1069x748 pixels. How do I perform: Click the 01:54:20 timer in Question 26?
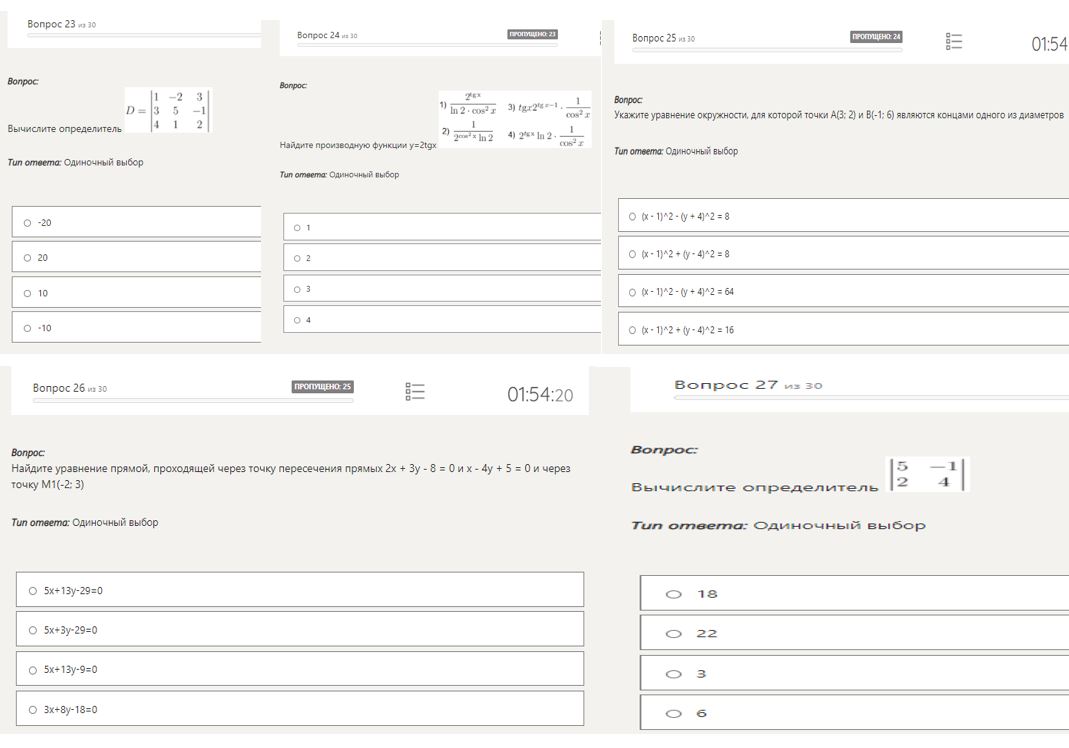(540, 395)
